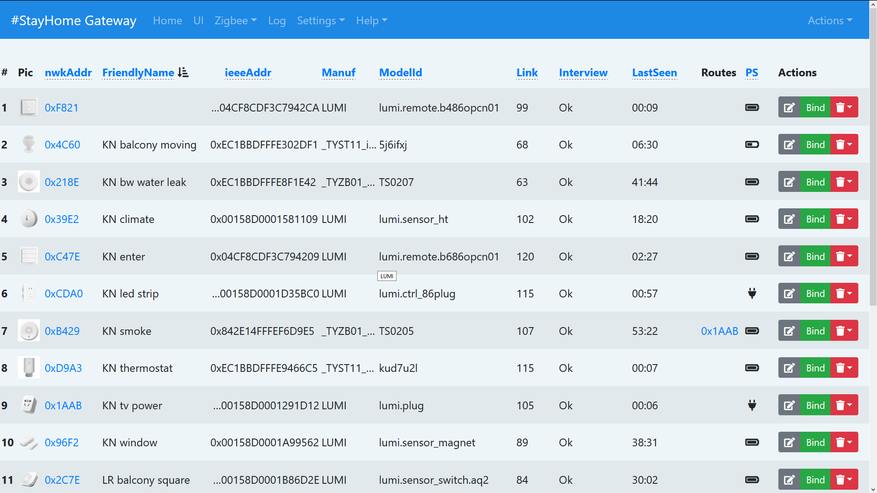Edit the KN enter device
The width and height of the screenshot is (877, 493).
click(789, 256)
